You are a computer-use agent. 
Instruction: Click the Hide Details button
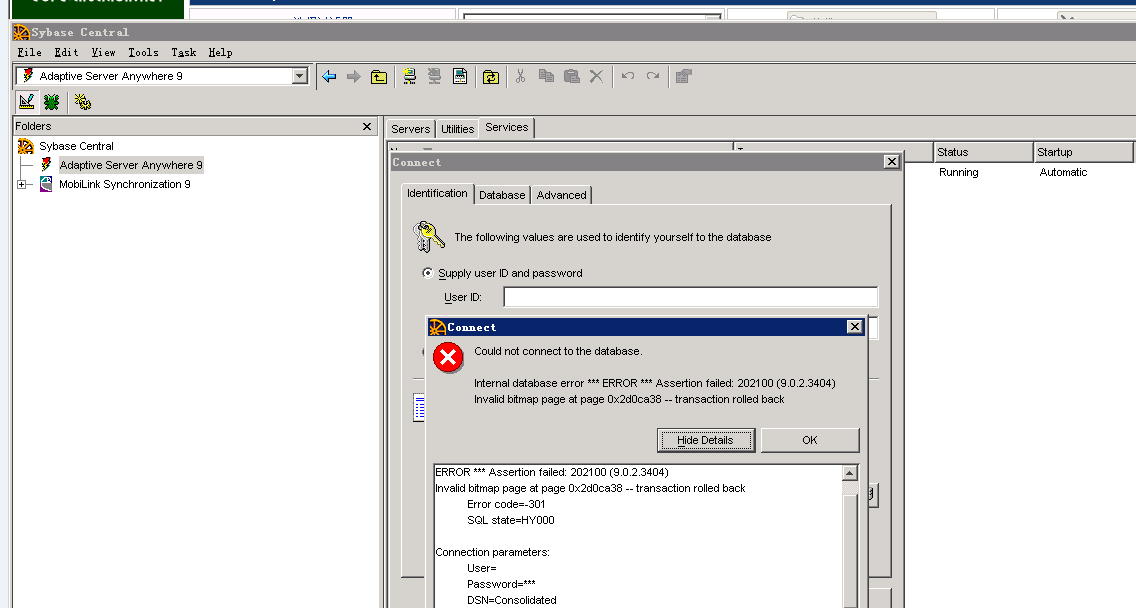click(x=706, y=440)
